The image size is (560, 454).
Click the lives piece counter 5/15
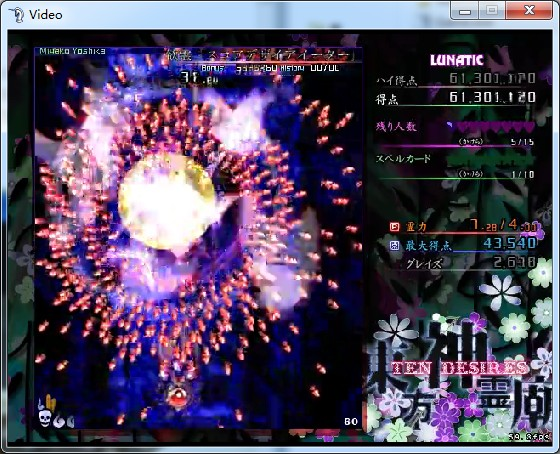coord(522,142)
